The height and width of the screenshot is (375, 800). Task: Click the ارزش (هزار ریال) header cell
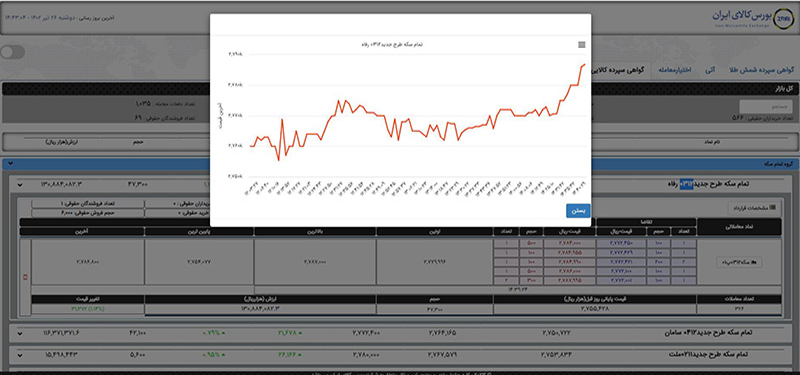pos(260,299)
